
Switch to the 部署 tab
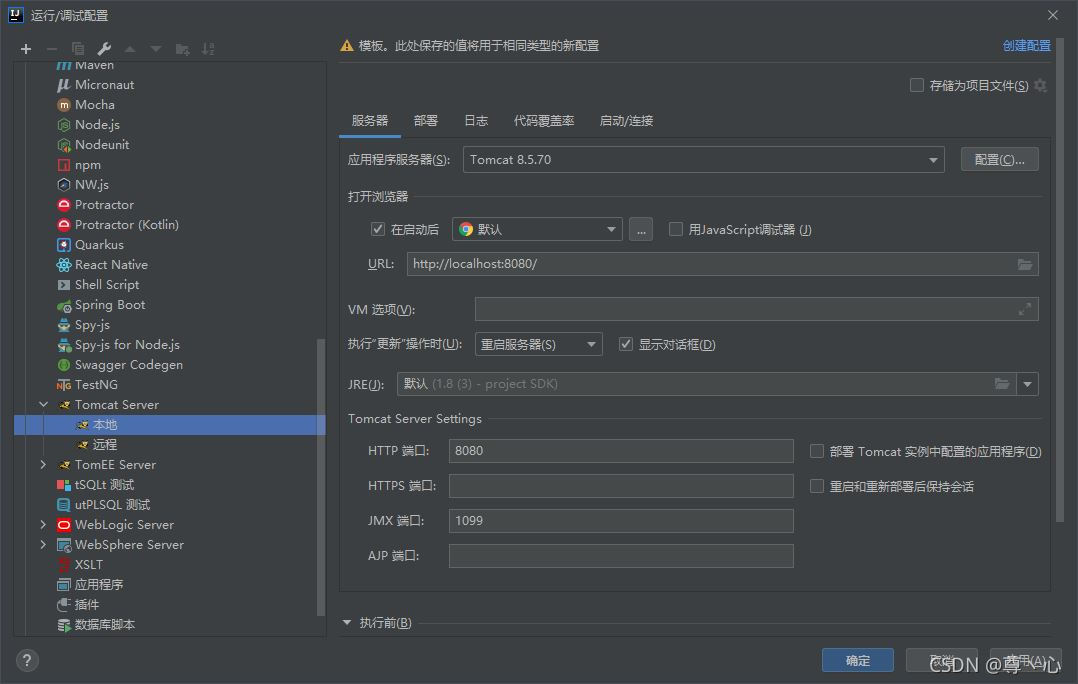(x=426, y=120)
